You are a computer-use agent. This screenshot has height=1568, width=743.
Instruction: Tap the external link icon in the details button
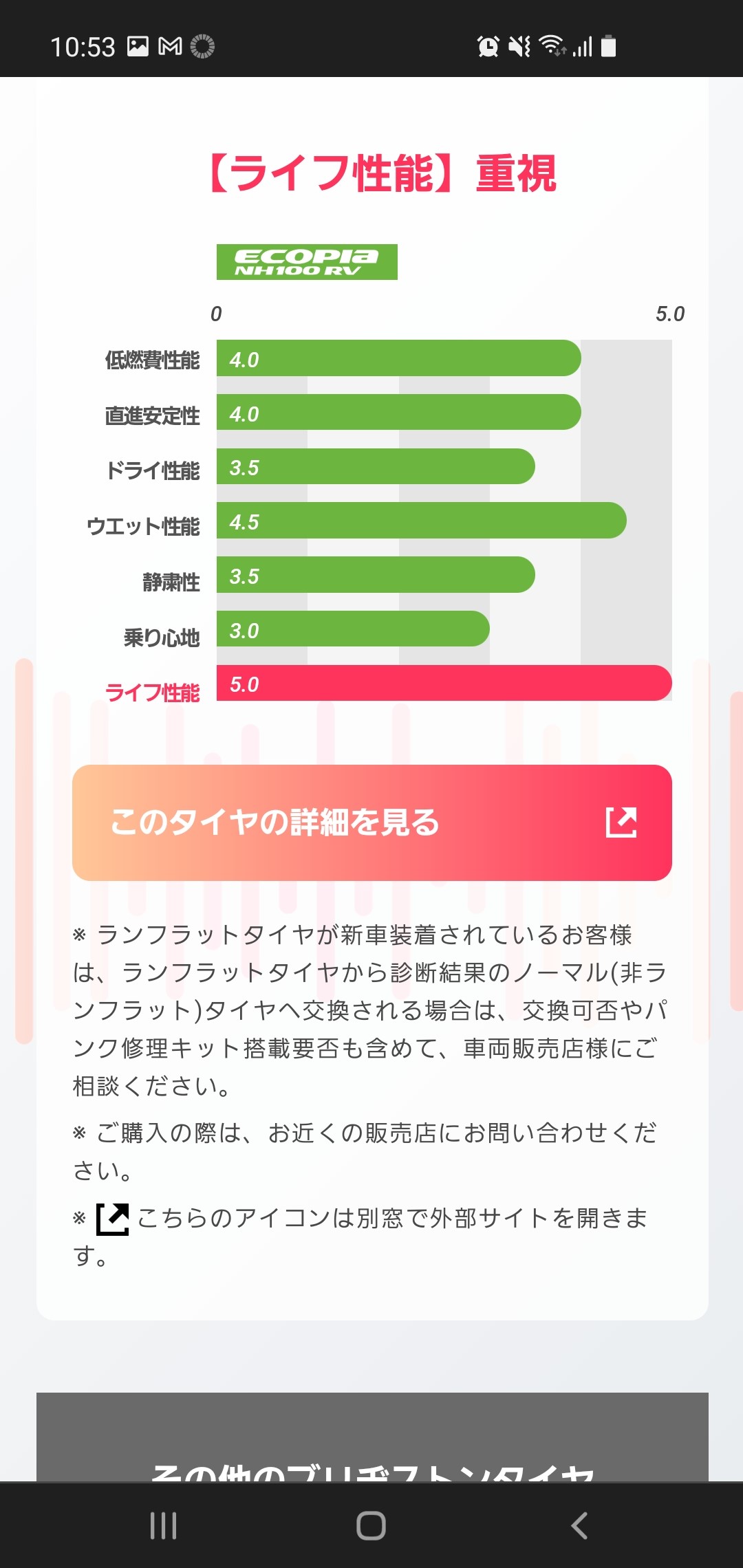click(621, 823)
